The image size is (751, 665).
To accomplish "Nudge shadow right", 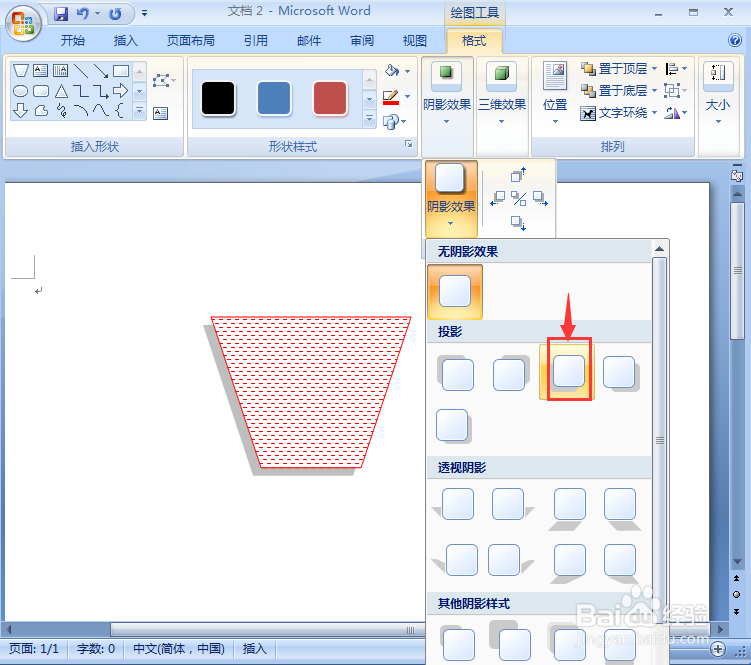I will tap(540, 198).
